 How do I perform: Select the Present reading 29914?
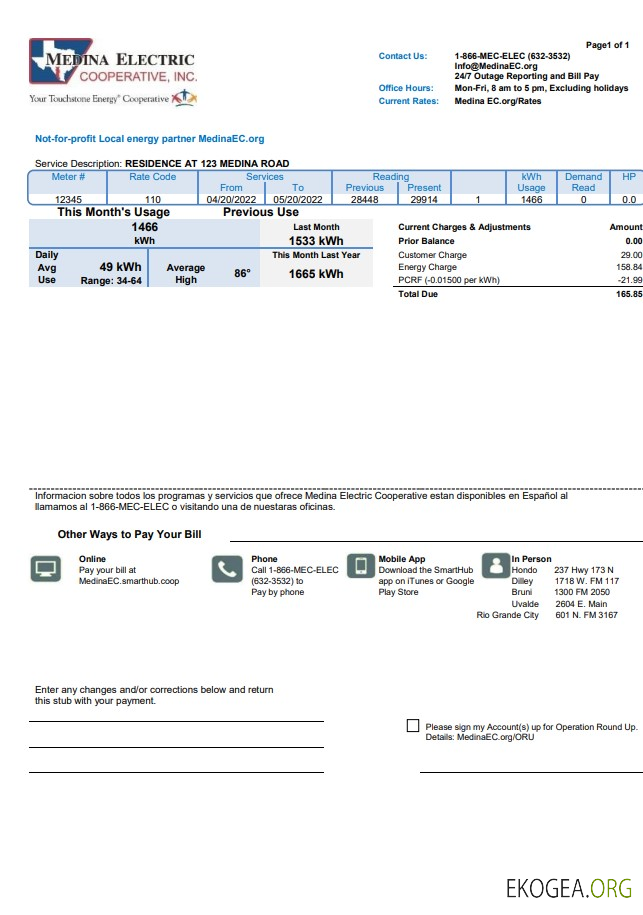coord(424,200)
